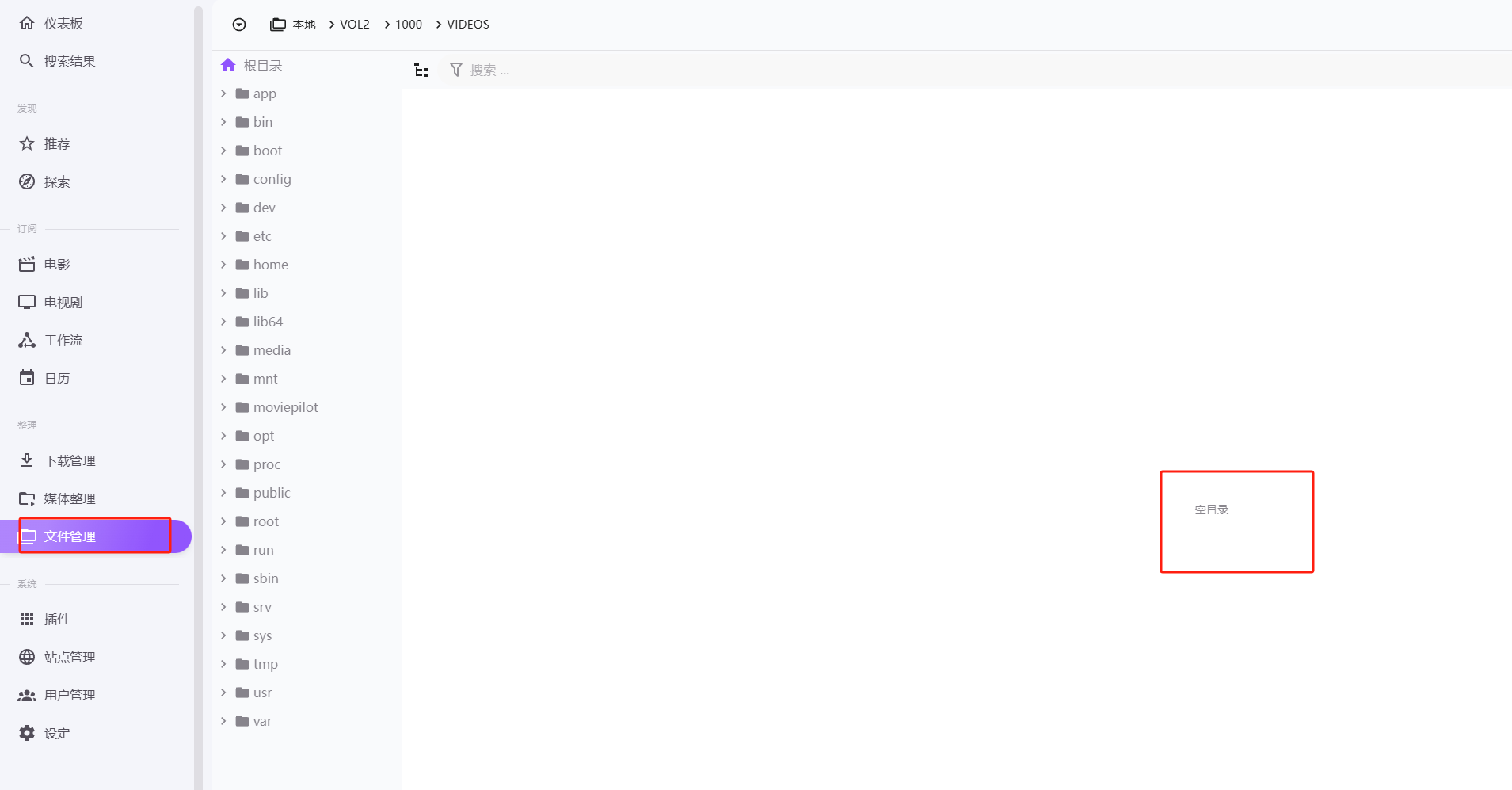This screenshot has width=1512, height=790.
Task: Click the 根目录 root directory label
Action: [x=263, y=65]
